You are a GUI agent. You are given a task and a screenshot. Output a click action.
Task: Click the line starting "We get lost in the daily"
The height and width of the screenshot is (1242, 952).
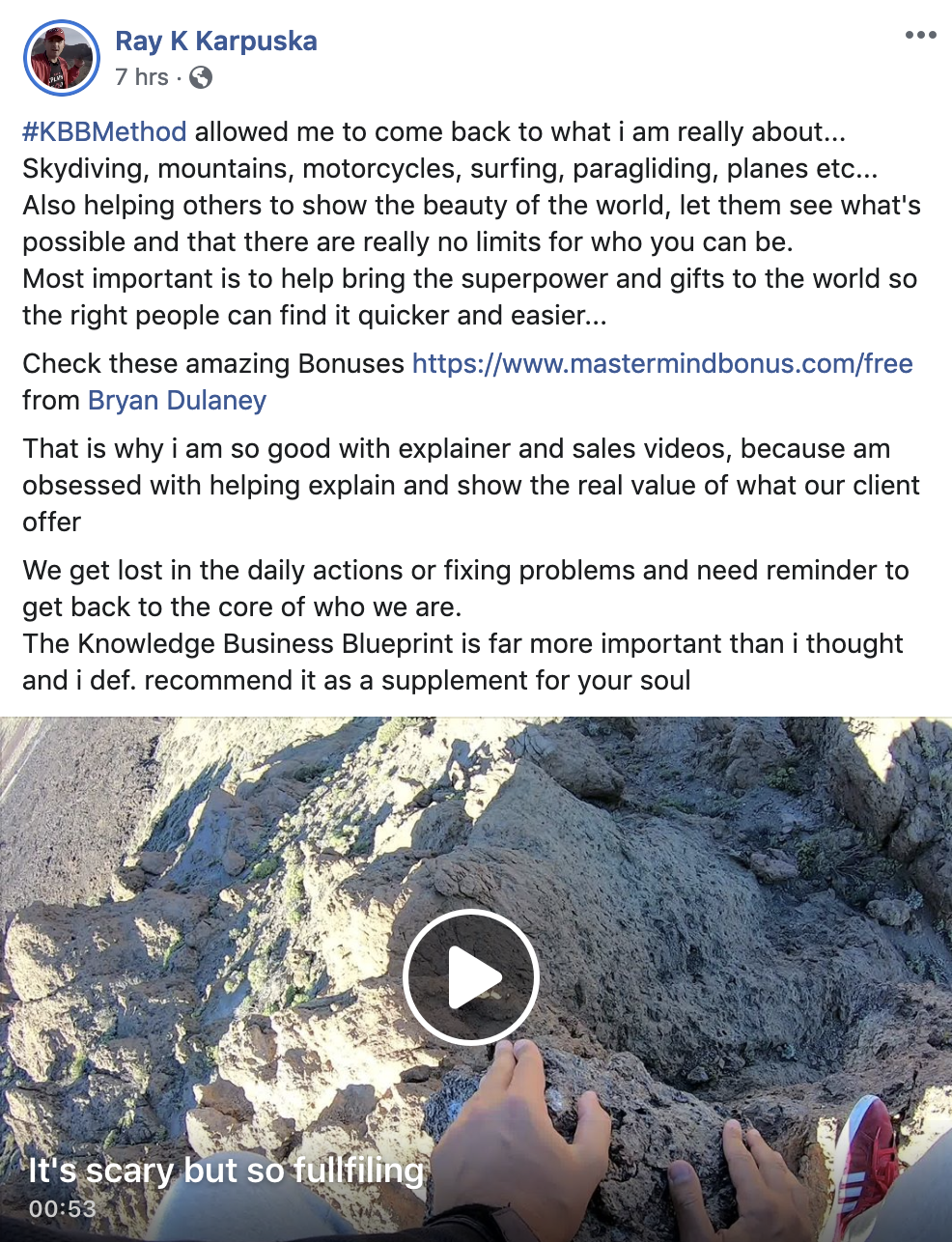(464, 571)
